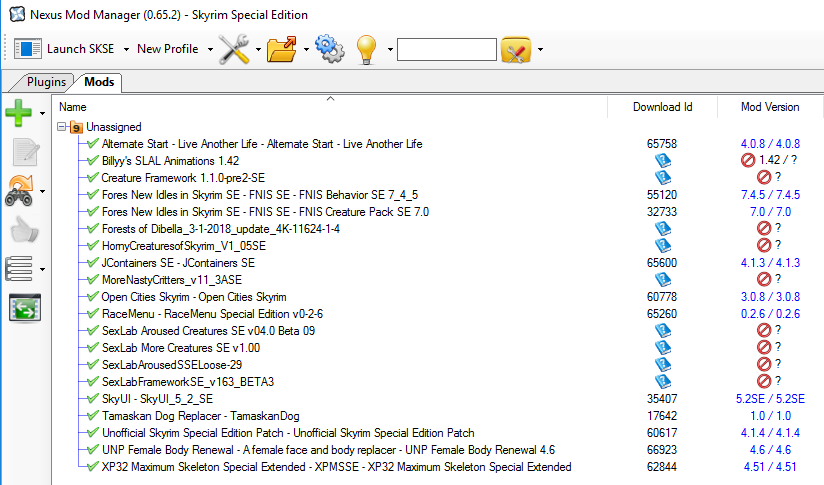Toggle checkmark for FNIS Behavior SE
The width and height of the screenshot is (824, 485).
(x=93, y=194)
